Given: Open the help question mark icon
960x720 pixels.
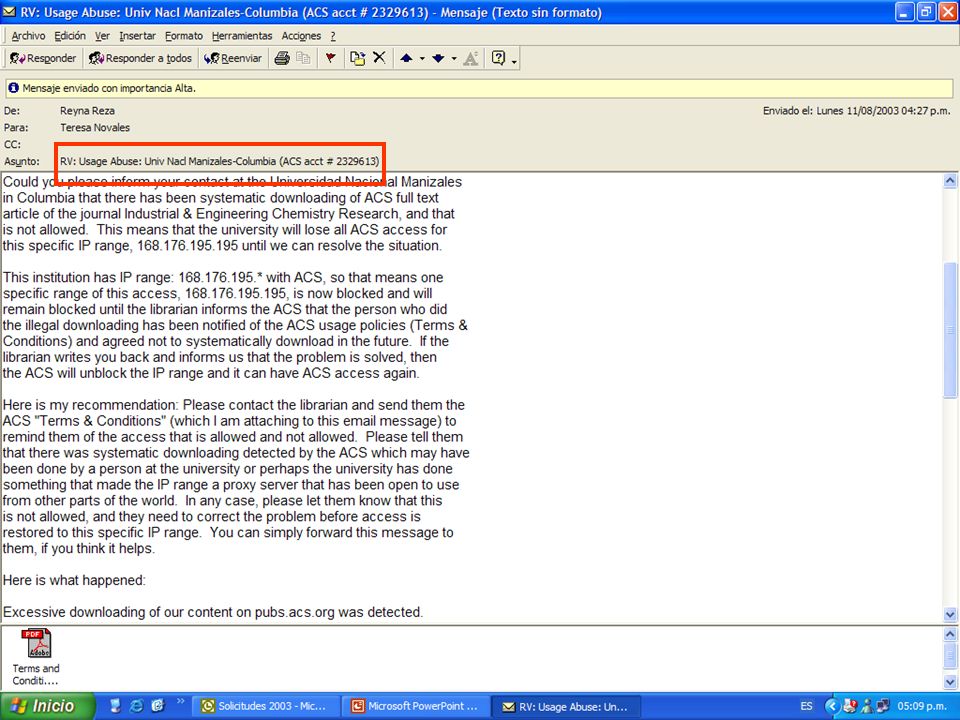Looking at the screenshot, I should point(498,58).
